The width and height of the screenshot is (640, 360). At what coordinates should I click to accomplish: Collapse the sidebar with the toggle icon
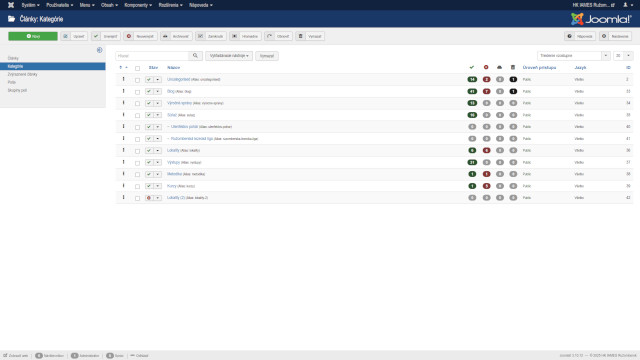99,50
